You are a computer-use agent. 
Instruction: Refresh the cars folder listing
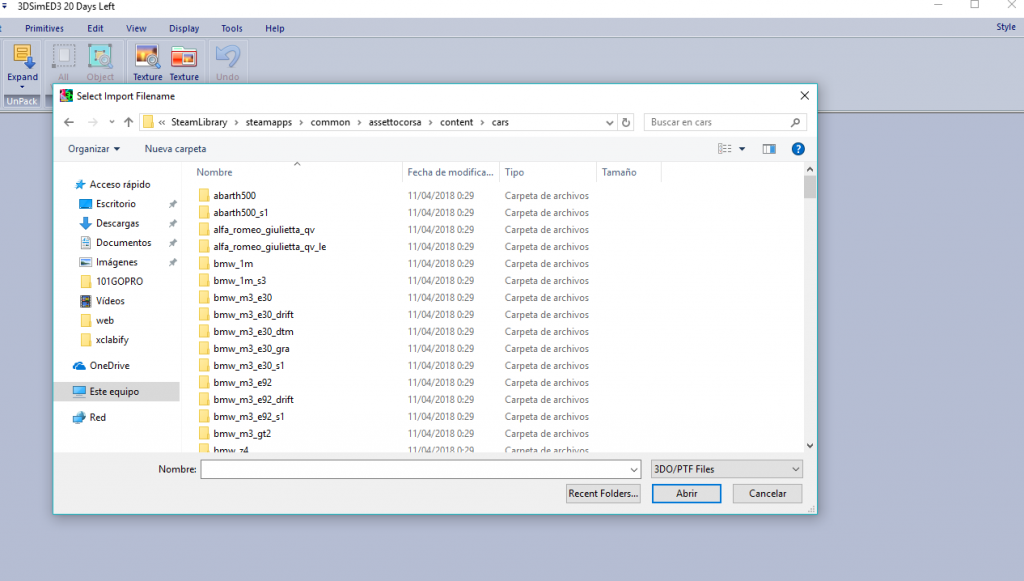626,122
